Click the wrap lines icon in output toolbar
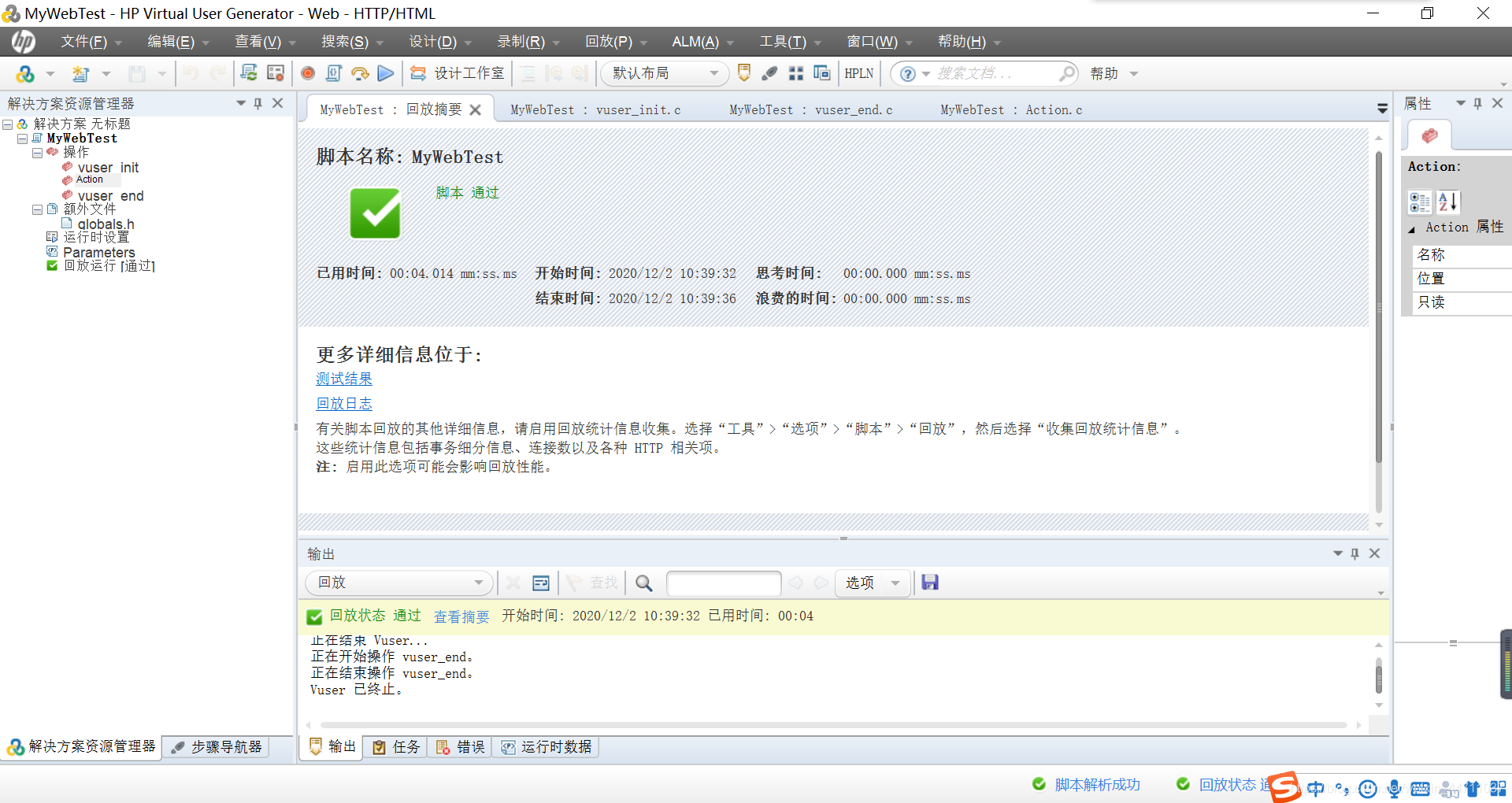1512x803 pixels. point(541,583)
